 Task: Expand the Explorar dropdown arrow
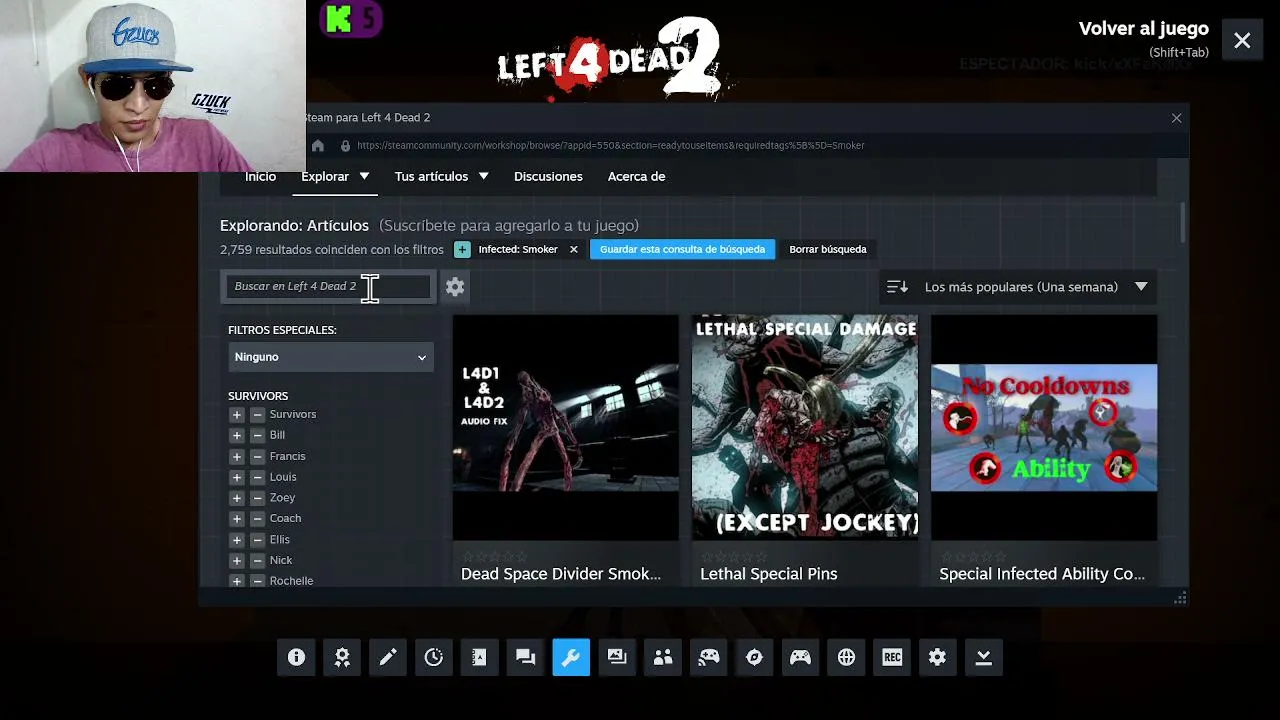pyautogui.click(x=364, y=177)
